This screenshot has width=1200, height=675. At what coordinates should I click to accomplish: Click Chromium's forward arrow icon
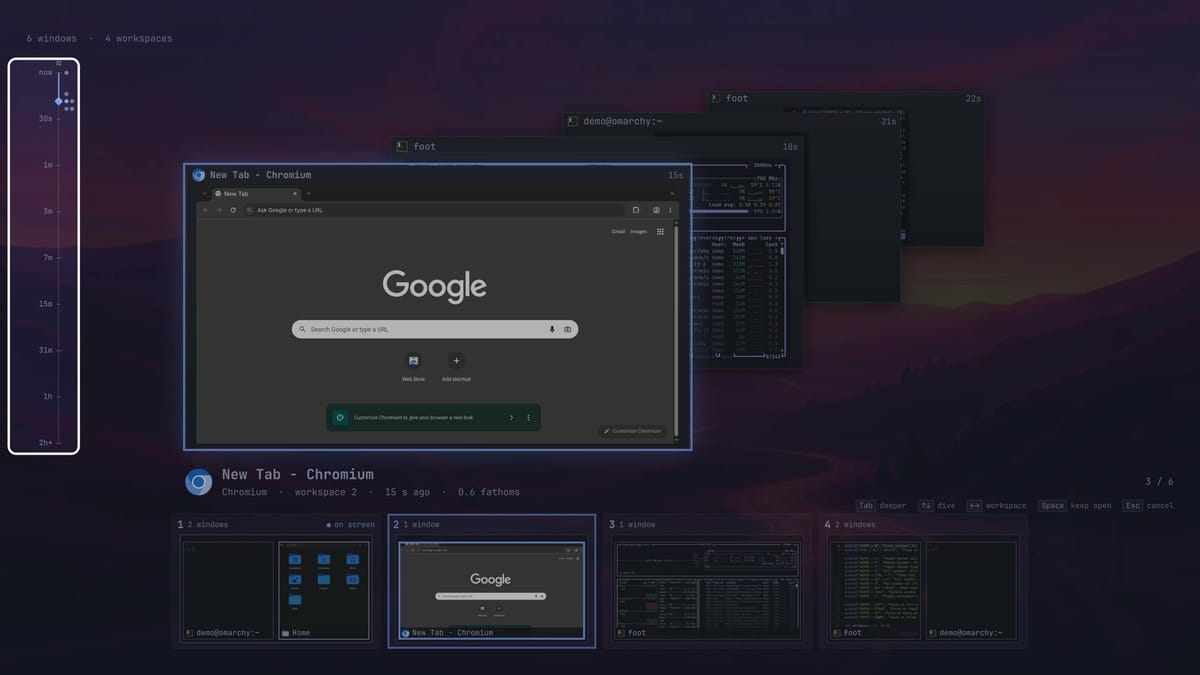point(219,210)
